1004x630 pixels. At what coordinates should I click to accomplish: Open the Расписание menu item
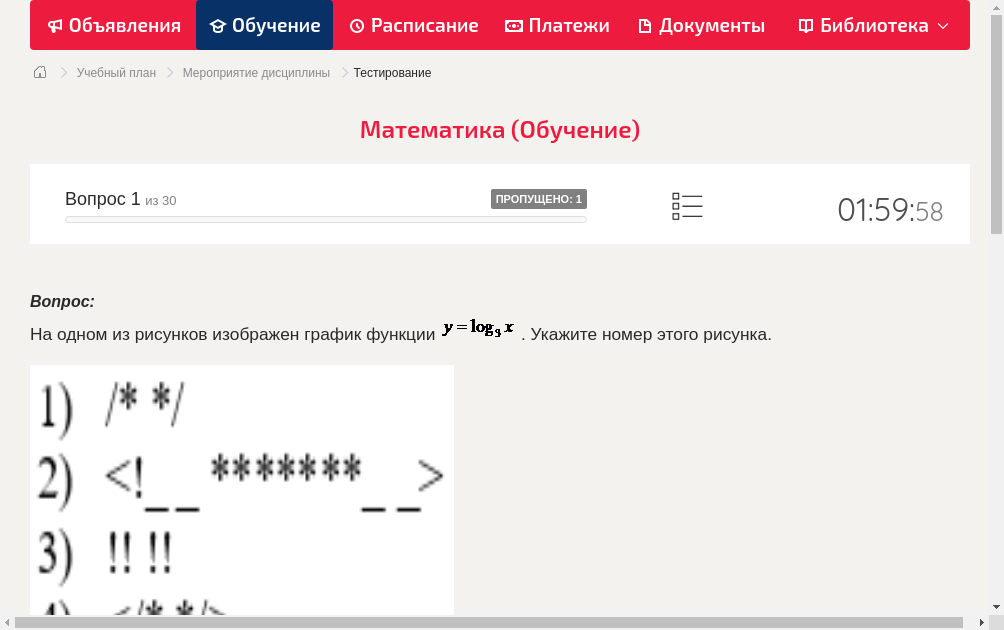[414, 25]
